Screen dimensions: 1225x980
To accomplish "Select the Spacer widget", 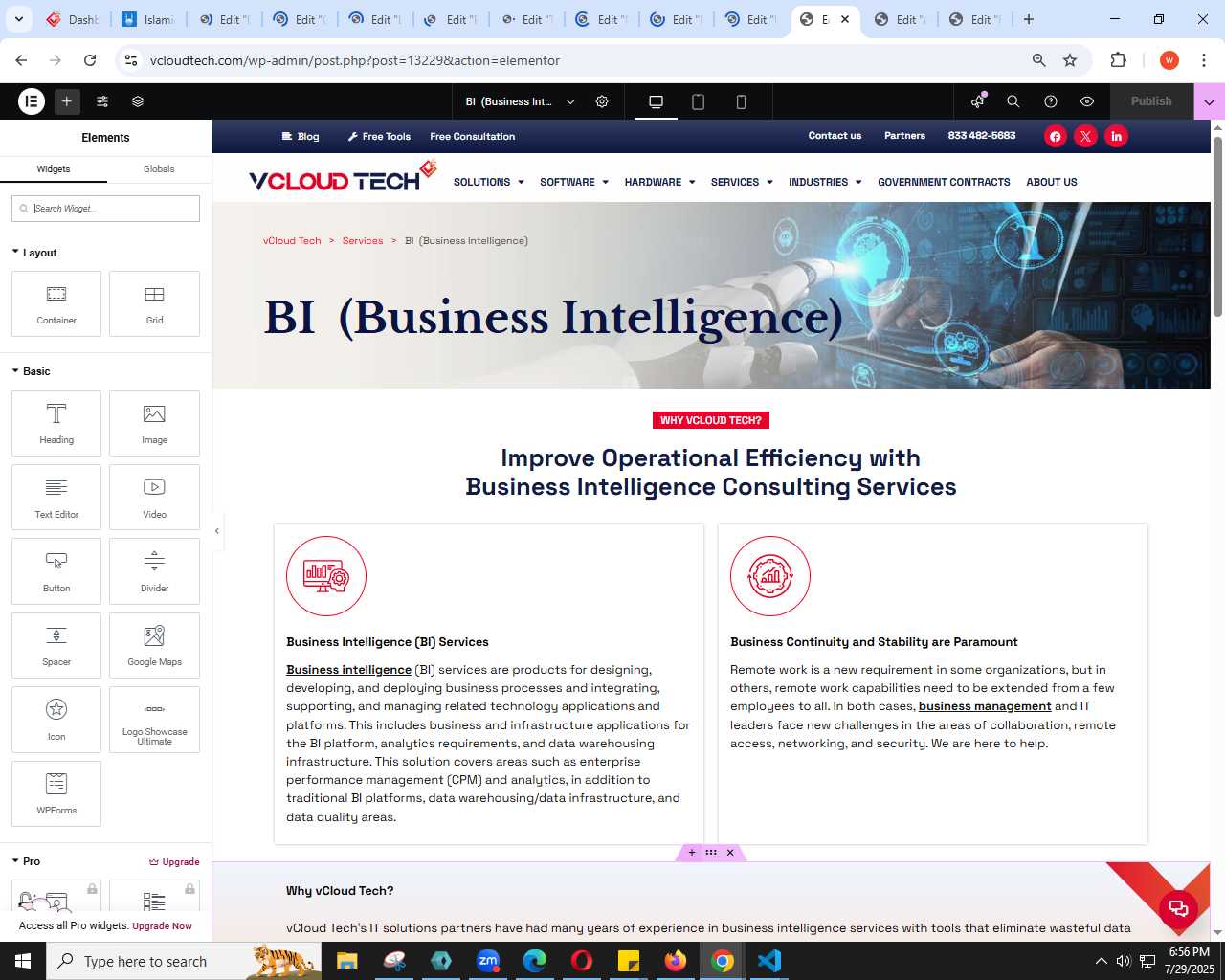I will (x=56, y=645).
